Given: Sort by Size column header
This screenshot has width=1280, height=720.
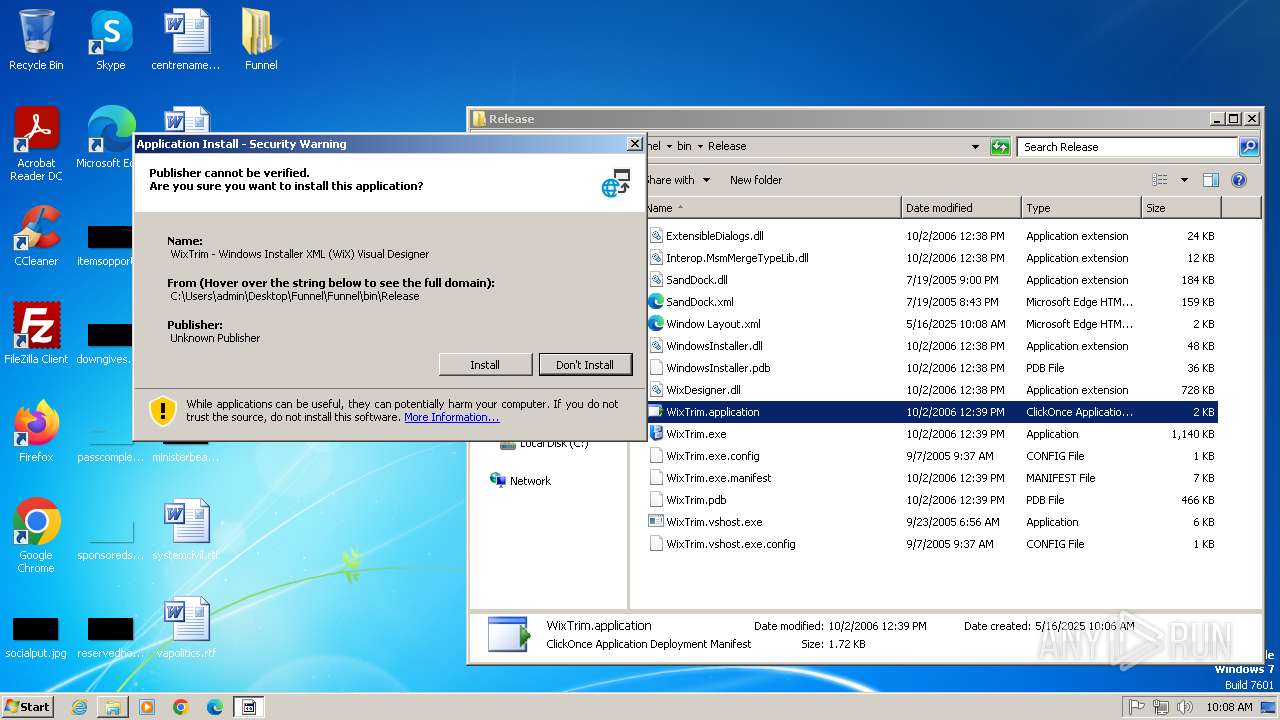Looking at the screenshot, I should click(1181, 208).
